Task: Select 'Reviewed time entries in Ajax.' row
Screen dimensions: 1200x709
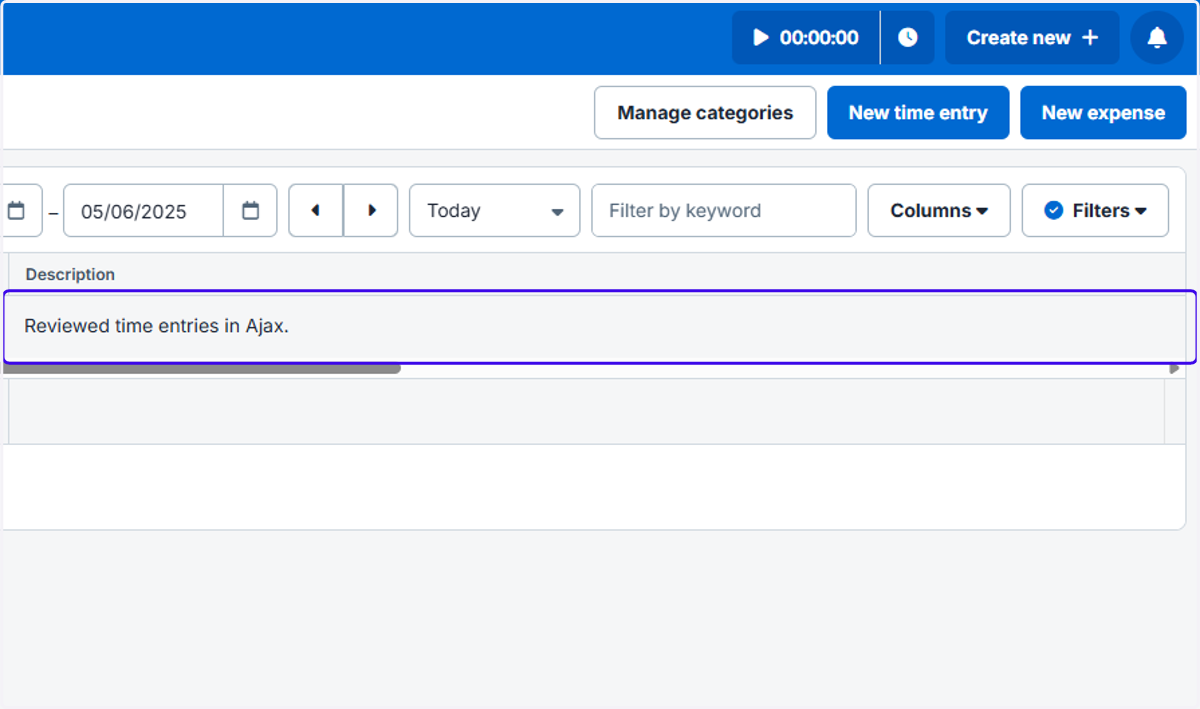Action: tap(600, 326)
